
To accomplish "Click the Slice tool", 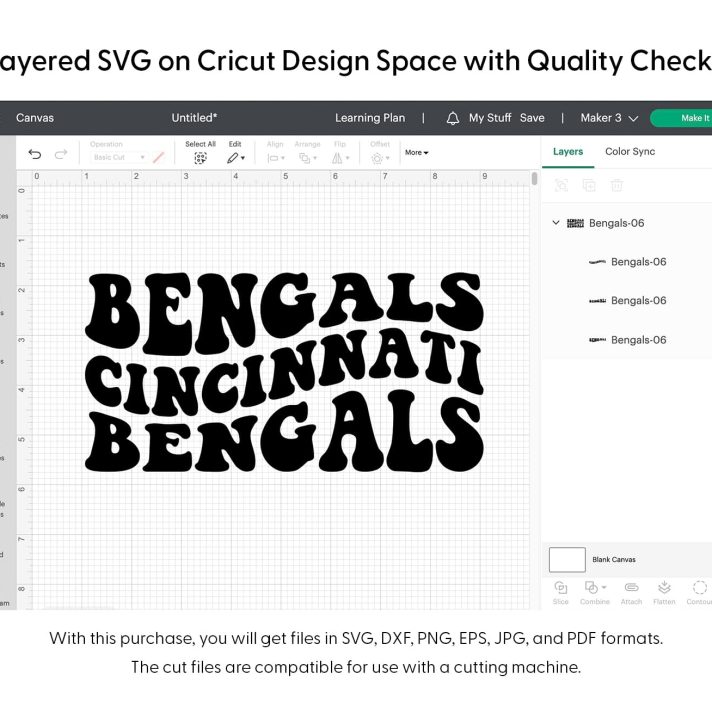I will 560,592.
